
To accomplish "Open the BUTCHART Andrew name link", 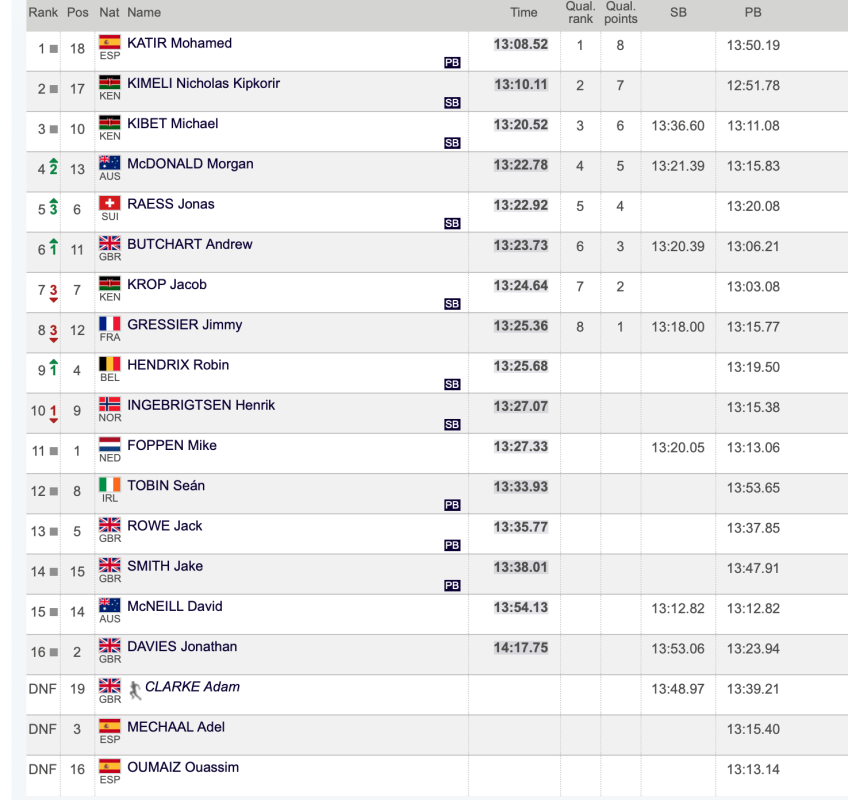I will pyautogui.click(x=190, y=244).
